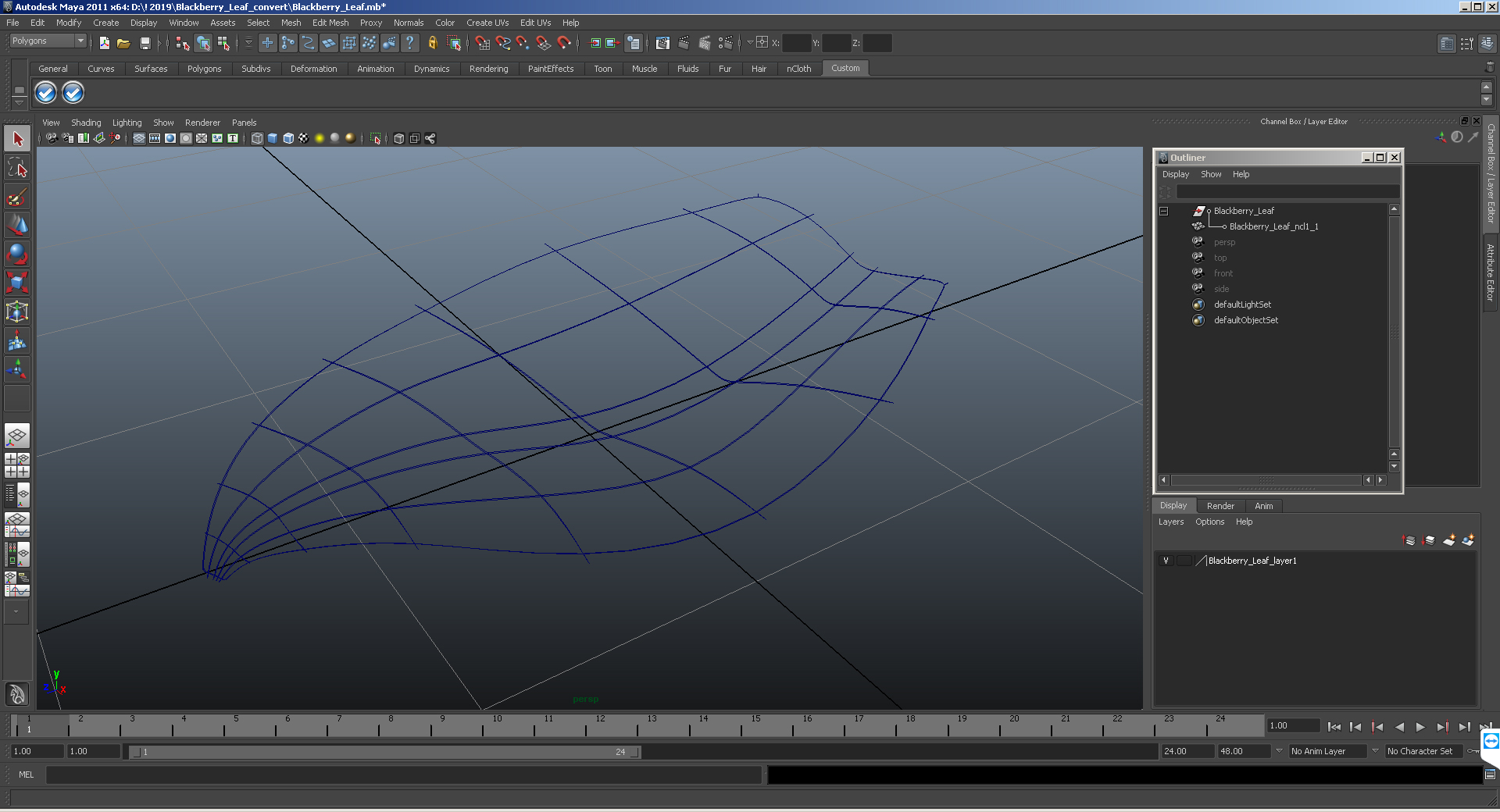Move selected layer down in list

click(1429, 540)
